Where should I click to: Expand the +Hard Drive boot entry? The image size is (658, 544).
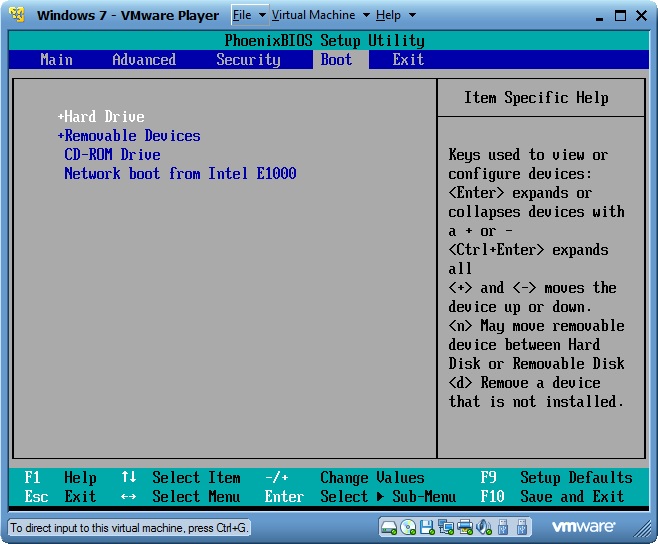pyautogui.click(x=101, y=116)
